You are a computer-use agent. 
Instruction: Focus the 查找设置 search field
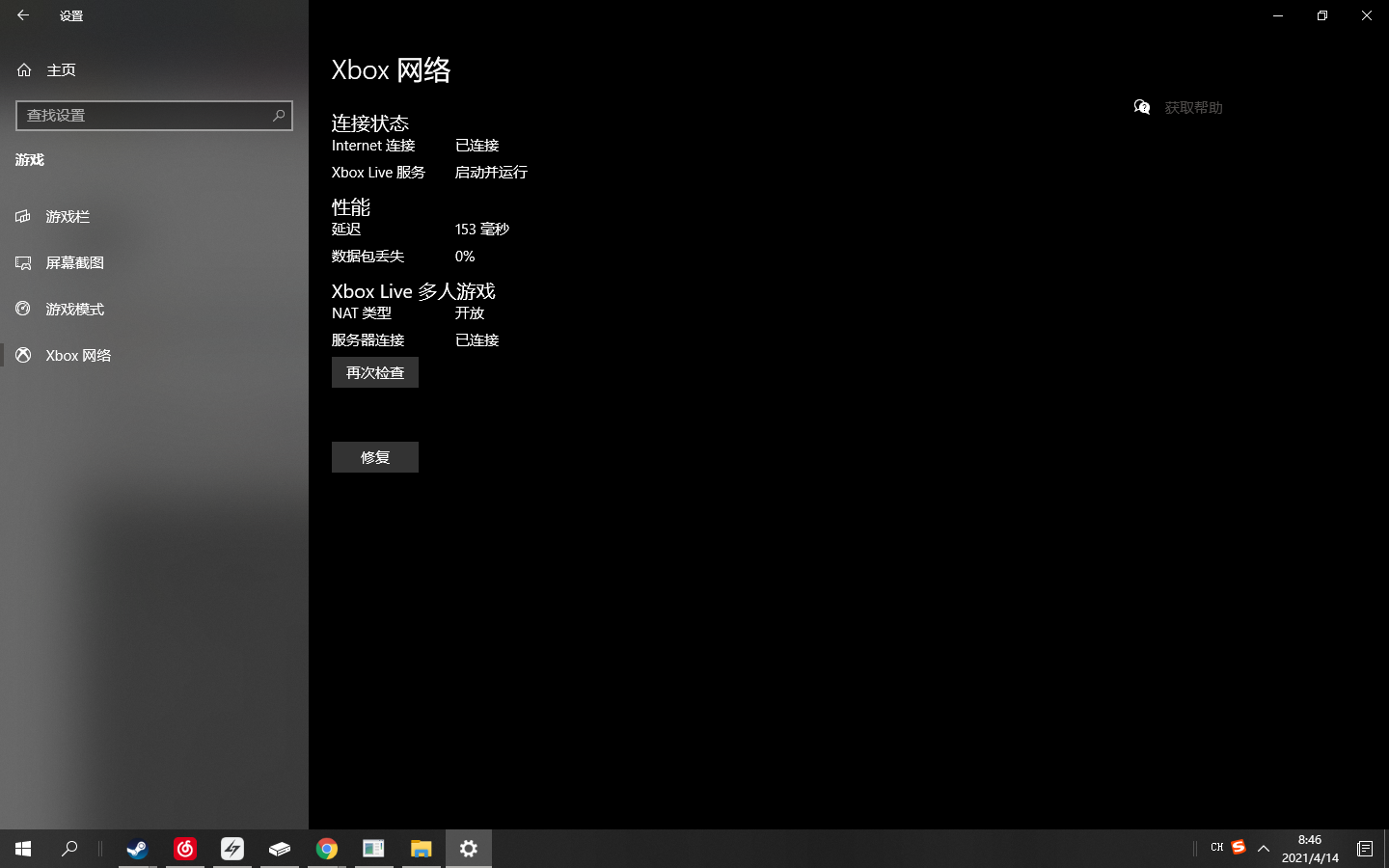154,115
